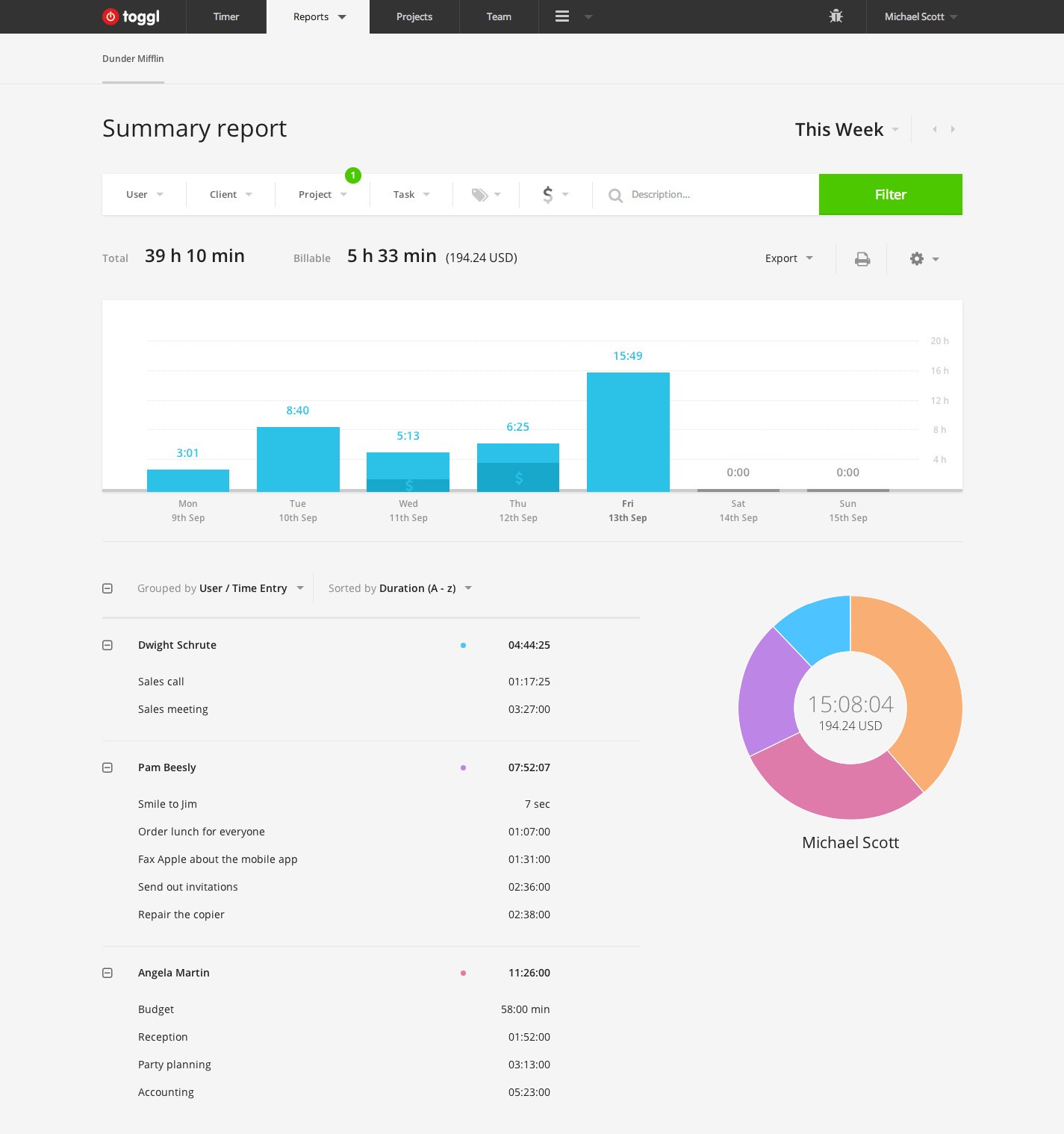Go to the previous week arrow
The height and width of the screenshot is (1134, 1064).
point(934,130)
